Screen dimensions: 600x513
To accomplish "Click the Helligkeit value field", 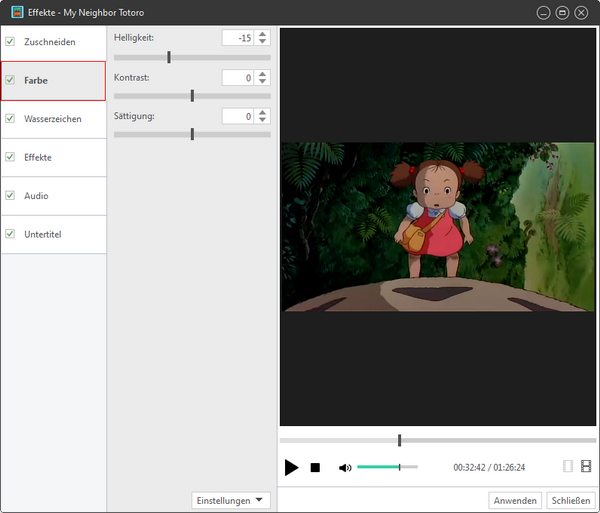I will click(x=238, y=37).
